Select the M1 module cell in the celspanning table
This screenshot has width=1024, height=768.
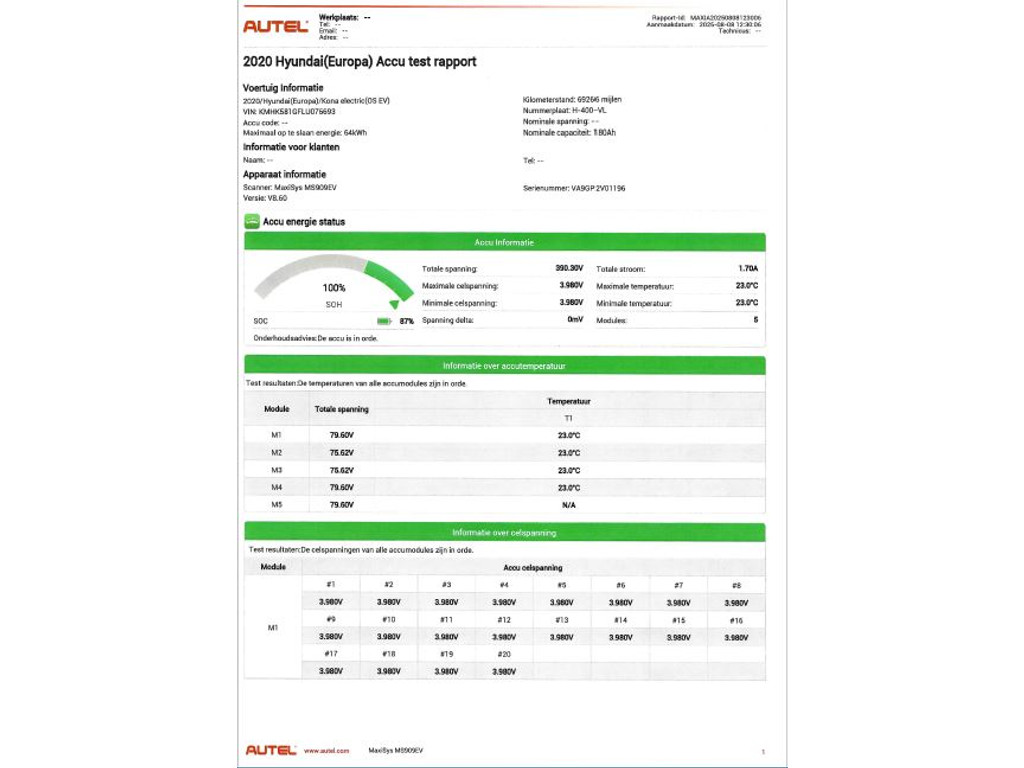273,628
